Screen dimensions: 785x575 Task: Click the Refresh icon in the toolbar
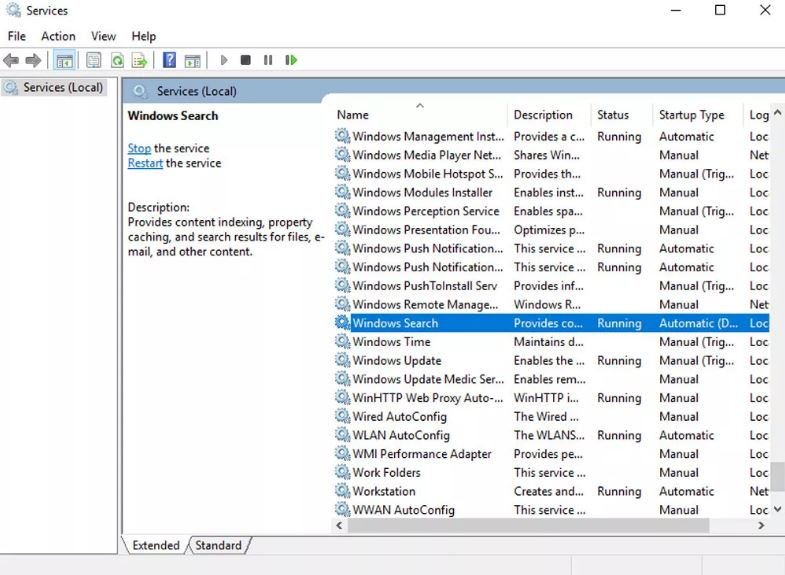(x=117, y=61)
